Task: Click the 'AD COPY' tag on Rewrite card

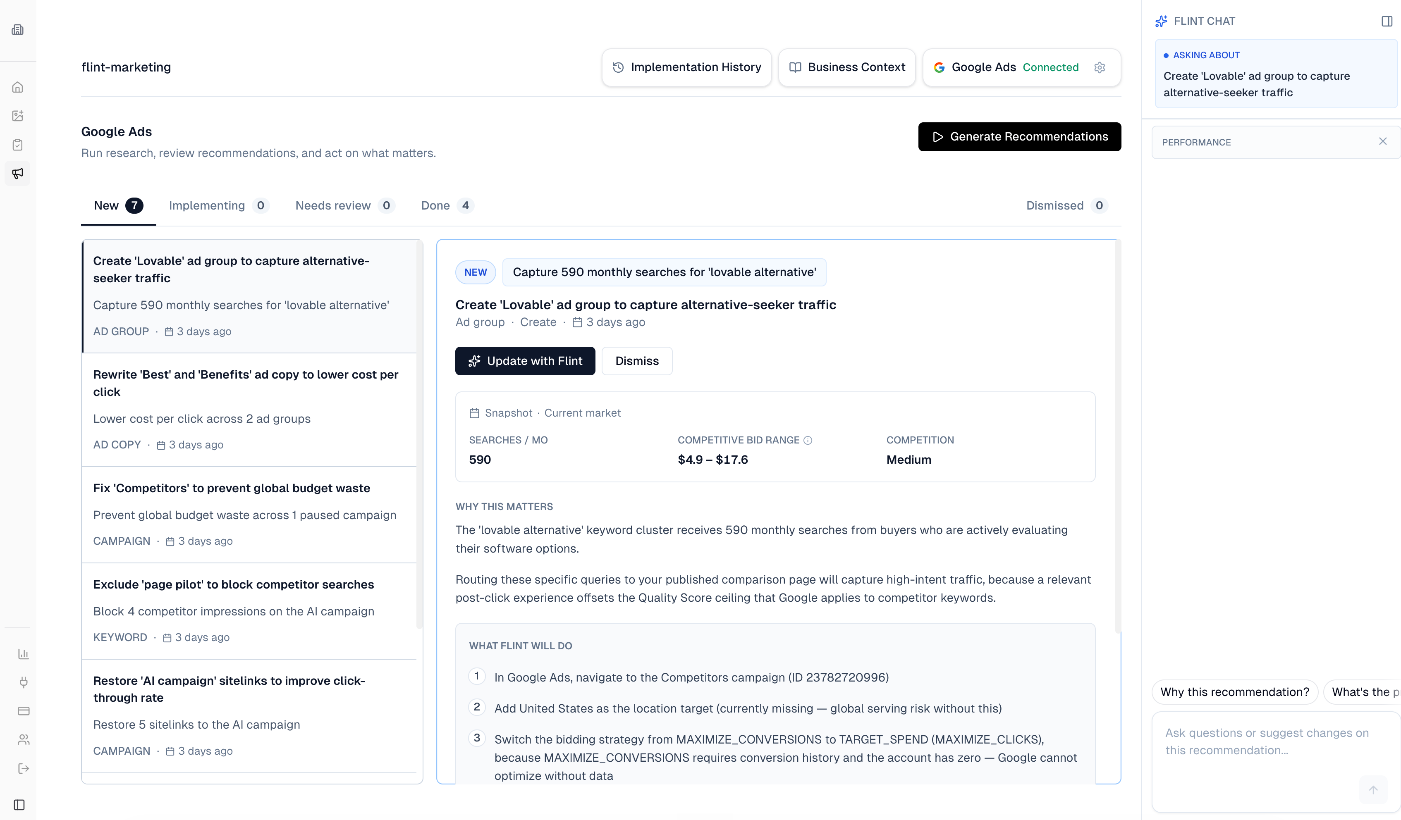Action: click(x=117, y=445)
